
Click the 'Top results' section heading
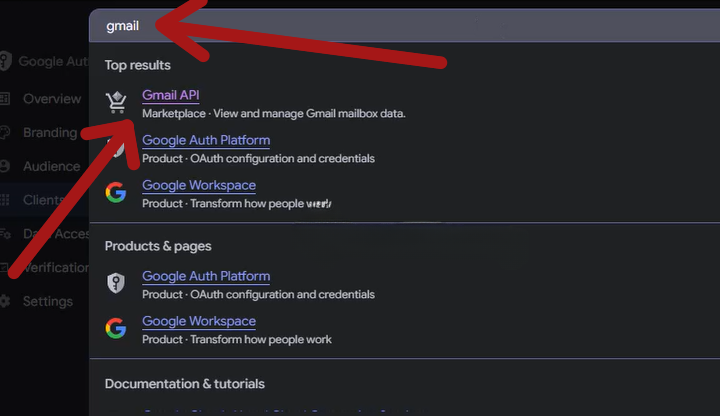[138, 65]
